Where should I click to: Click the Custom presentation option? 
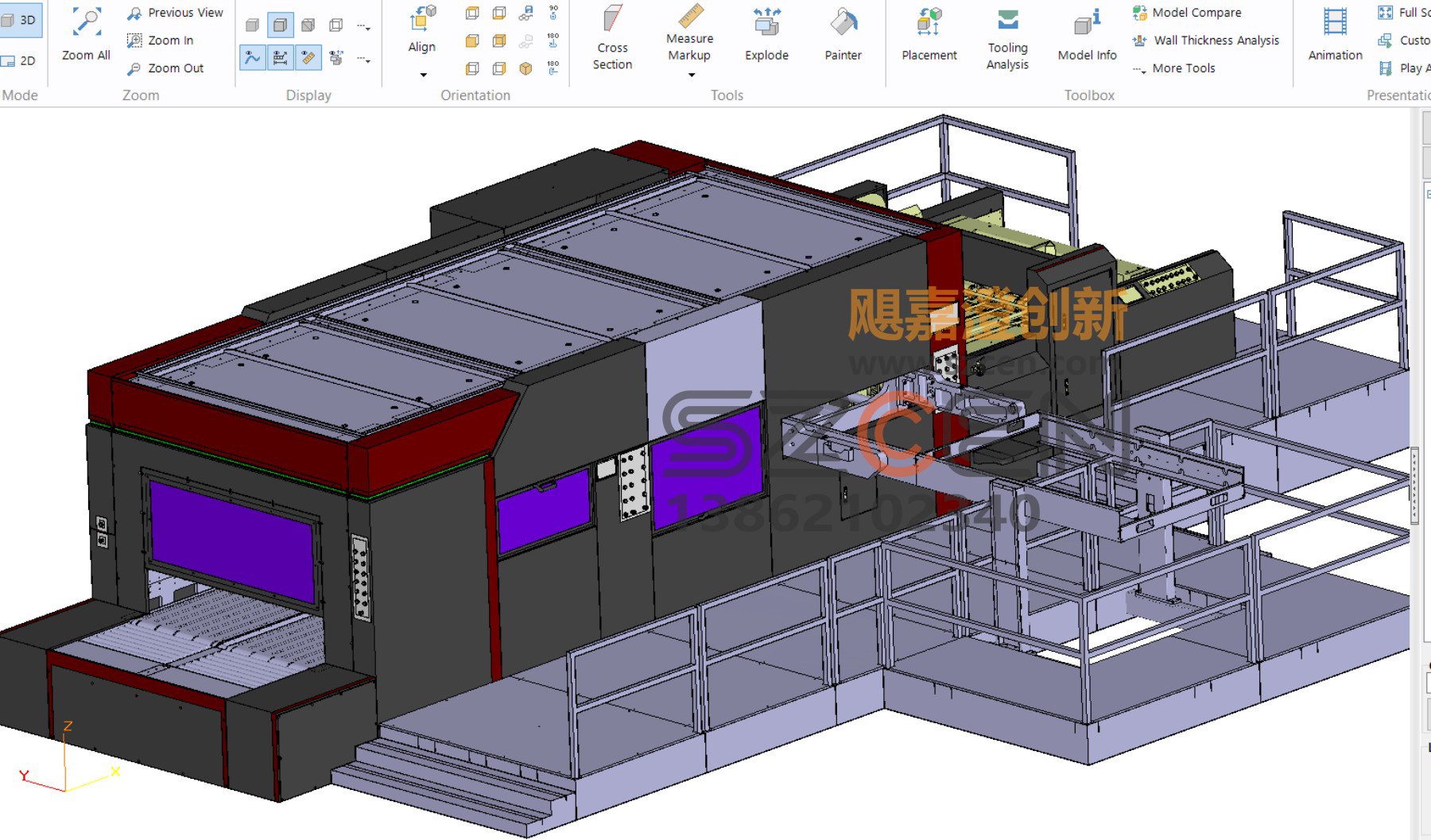coord(1403,41)
